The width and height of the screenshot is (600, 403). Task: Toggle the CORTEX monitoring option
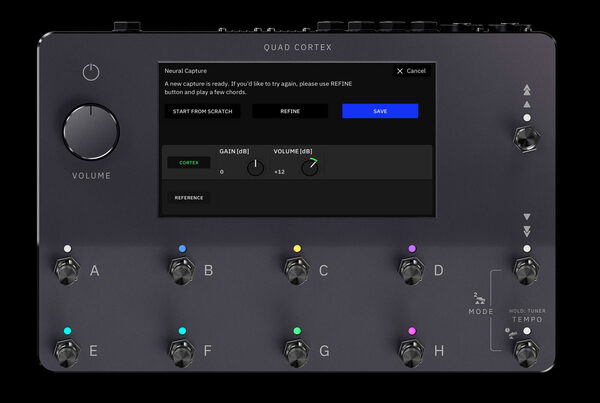[189, 162]
